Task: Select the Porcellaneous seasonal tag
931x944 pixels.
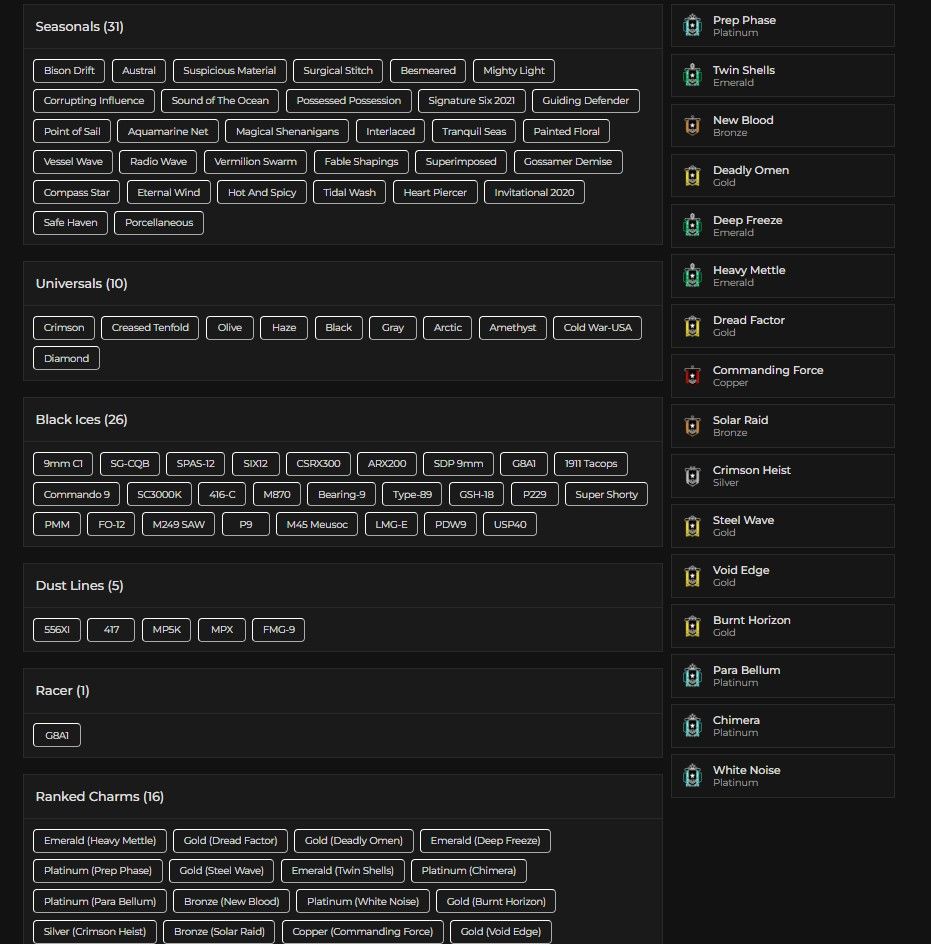Action: point(159,223)
